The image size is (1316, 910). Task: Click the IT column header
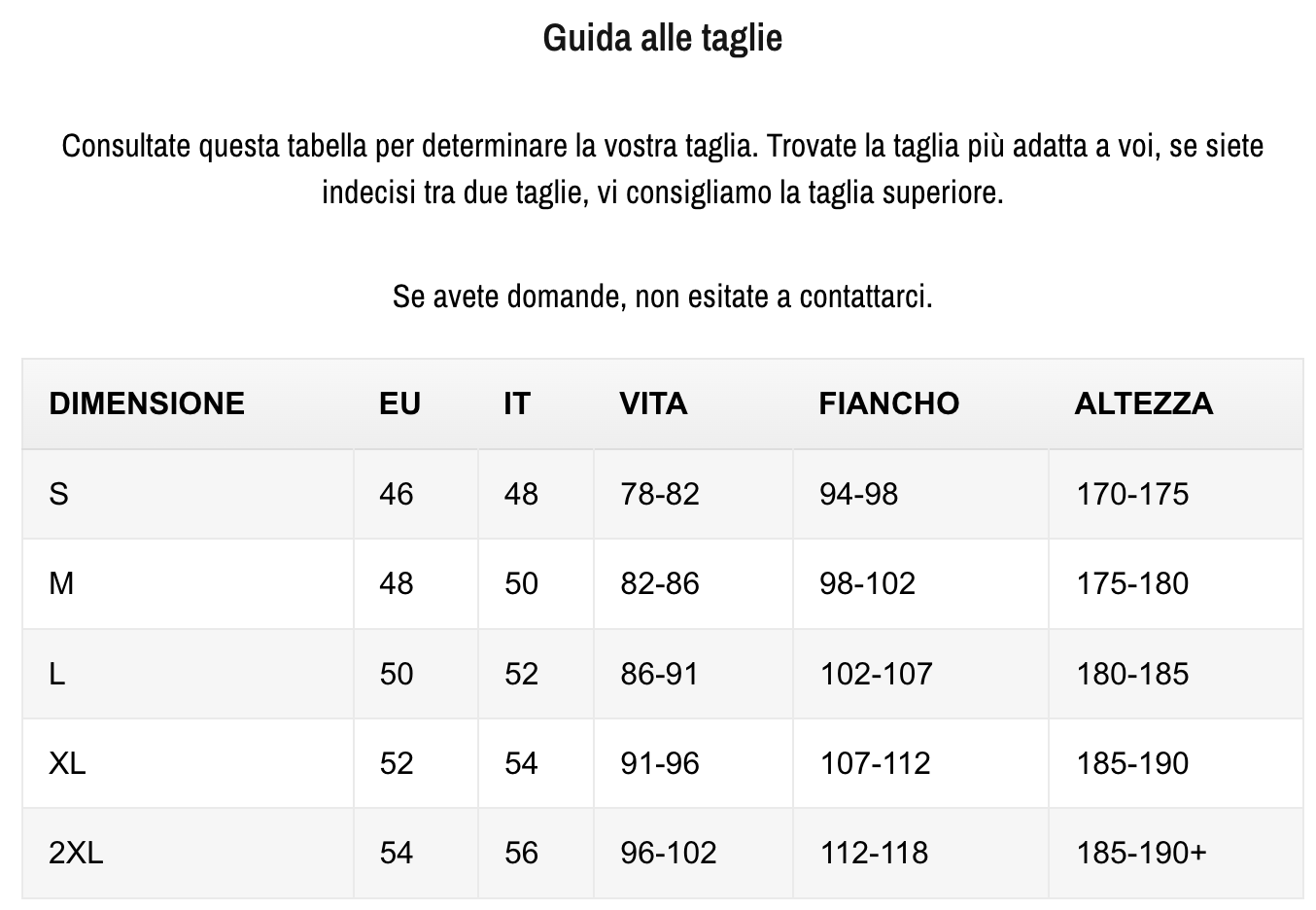coord(517,403)
